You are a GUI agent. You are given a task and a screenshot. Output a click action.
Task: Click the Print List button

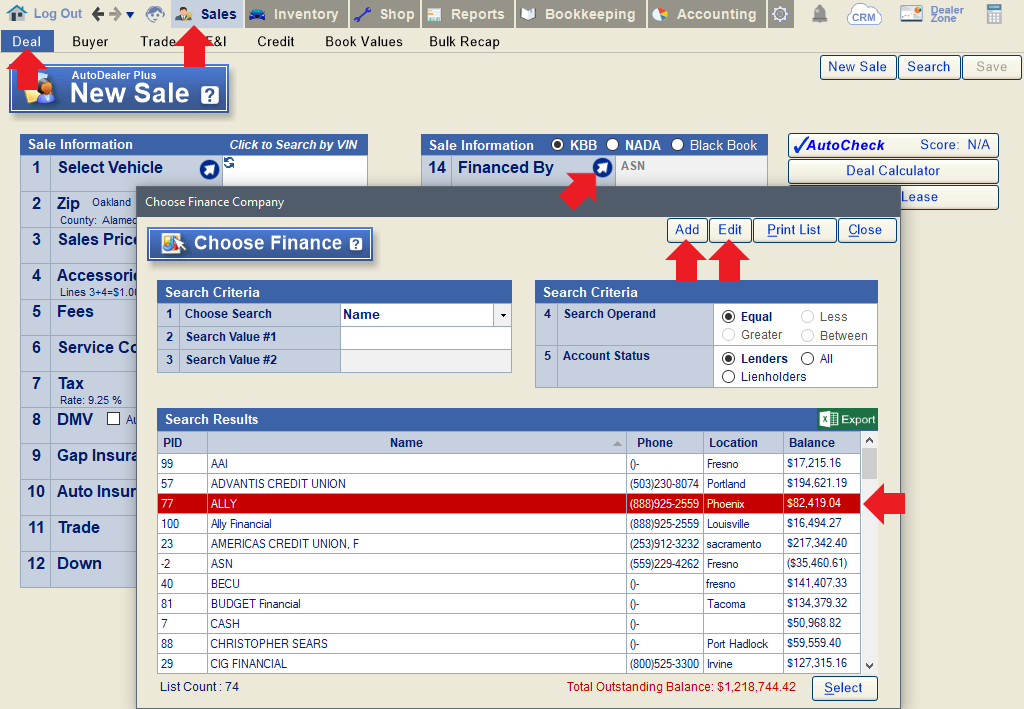[794, 230]
